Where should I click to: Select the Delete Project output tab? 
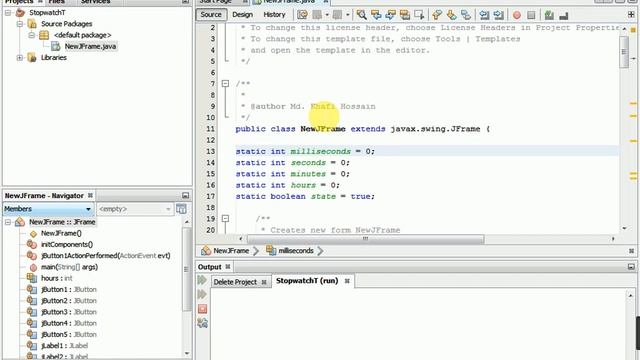pyautogui.click(x=235, y=282)
